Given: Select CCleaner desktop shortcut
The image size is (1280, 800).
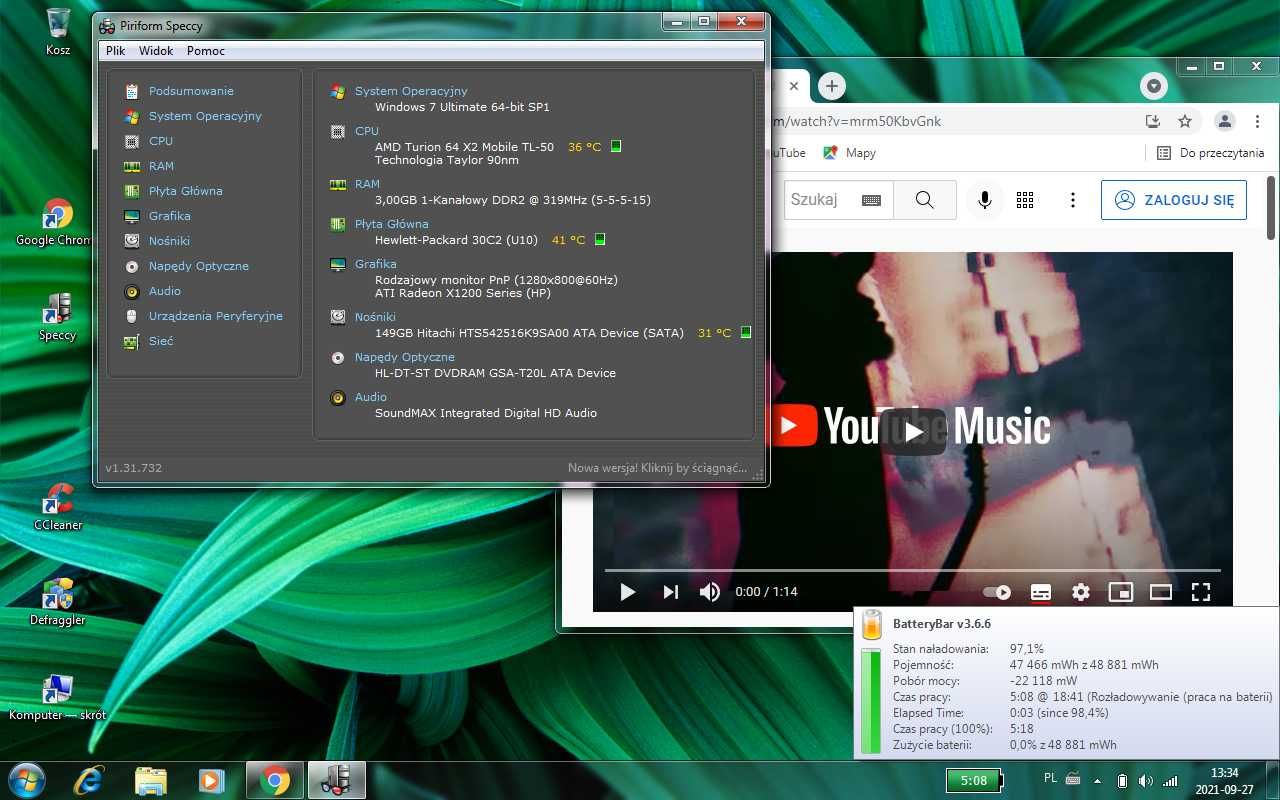Looking at the screenshot, I should [58, 507].
